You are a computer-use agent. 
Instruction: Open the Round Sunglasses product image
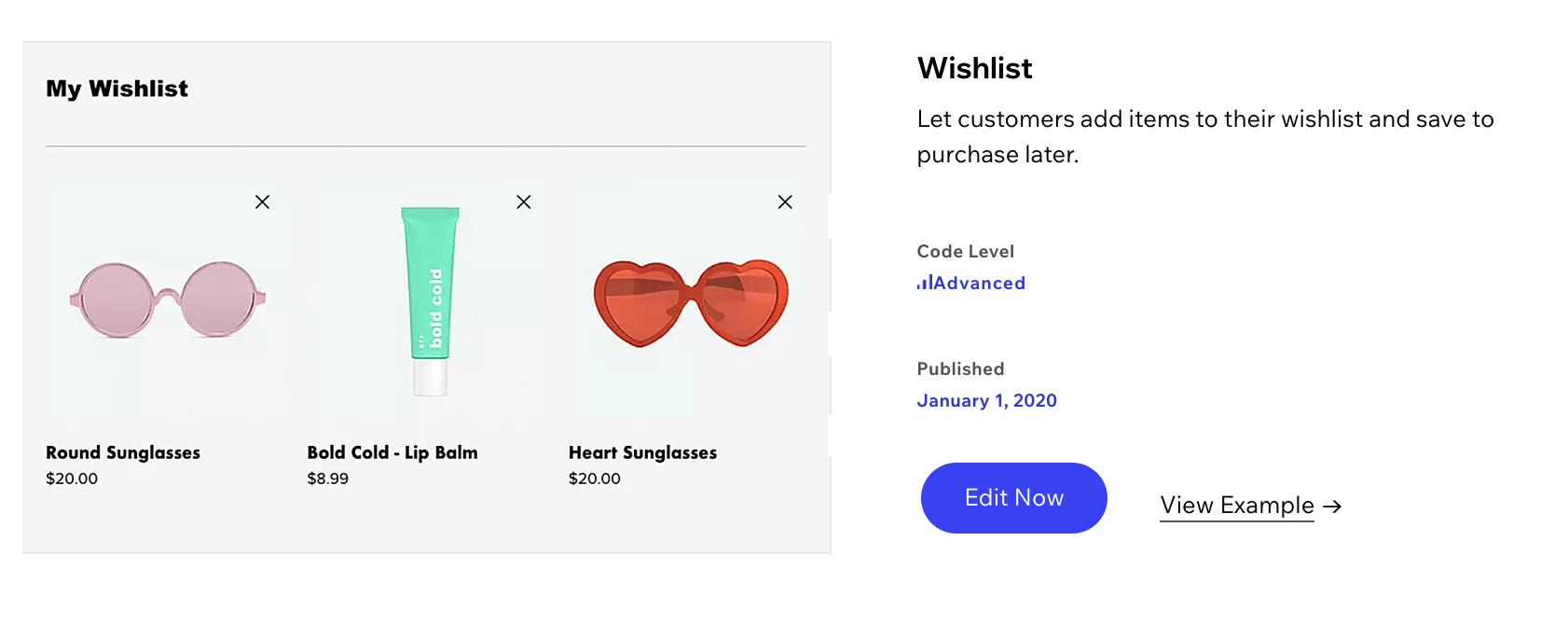click(x=167, y=299)
